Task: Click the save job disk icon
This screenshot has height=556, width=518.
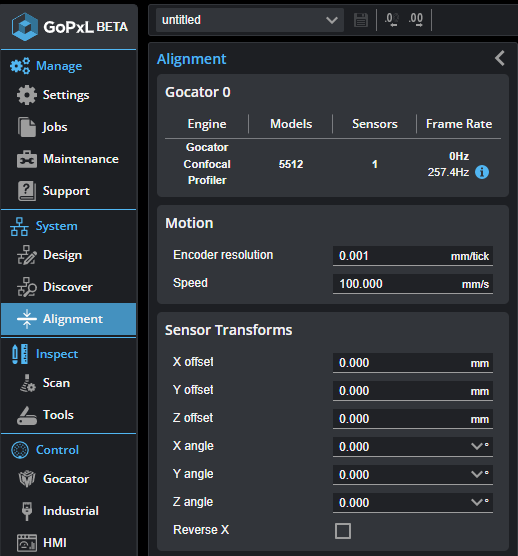Action: click(361, 20)
